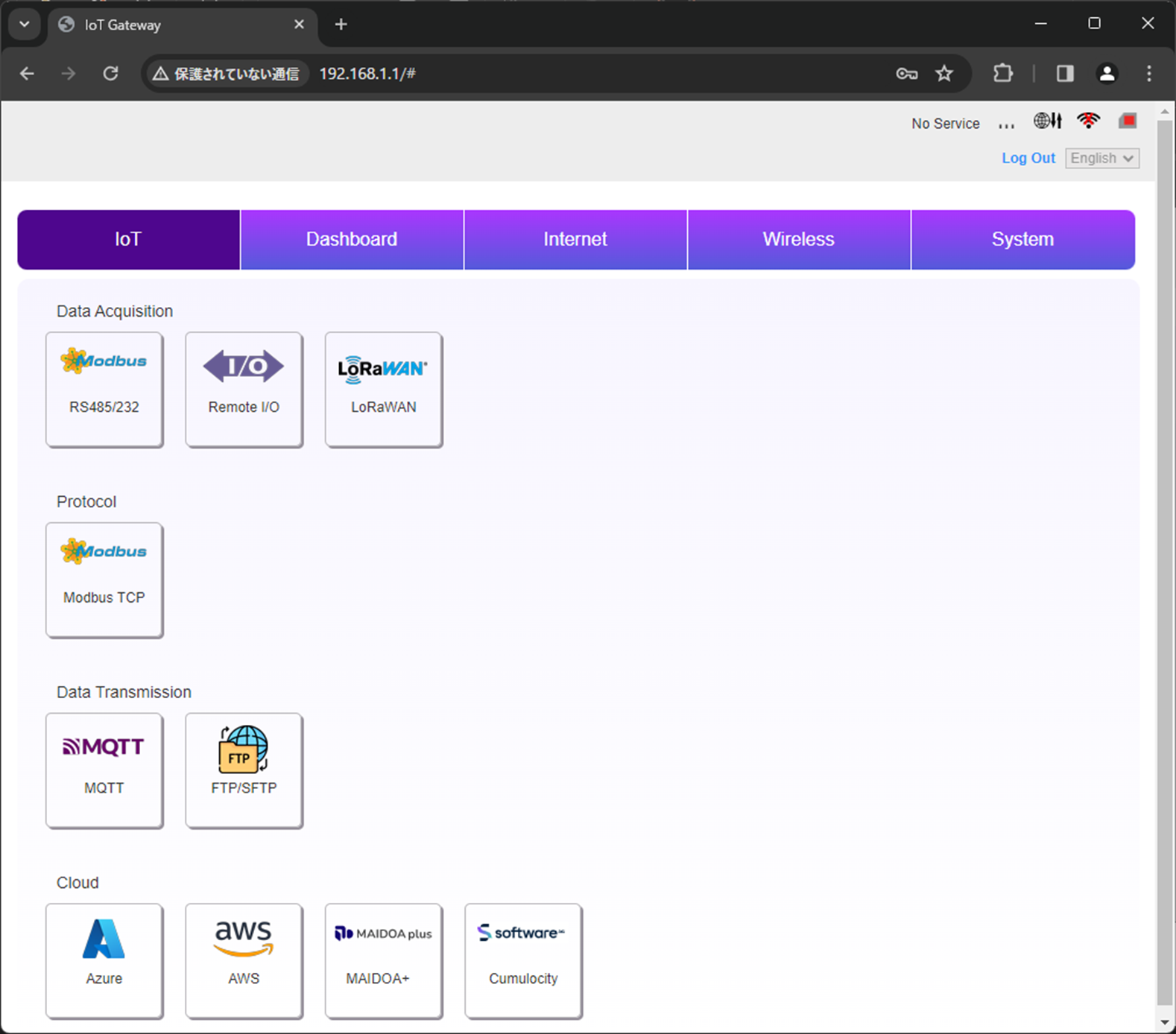Image resolution: width=1176 pixels, height=1034 pixels.
Task: Select the AWS cloud tile
Action: click(x=244, y=960)
